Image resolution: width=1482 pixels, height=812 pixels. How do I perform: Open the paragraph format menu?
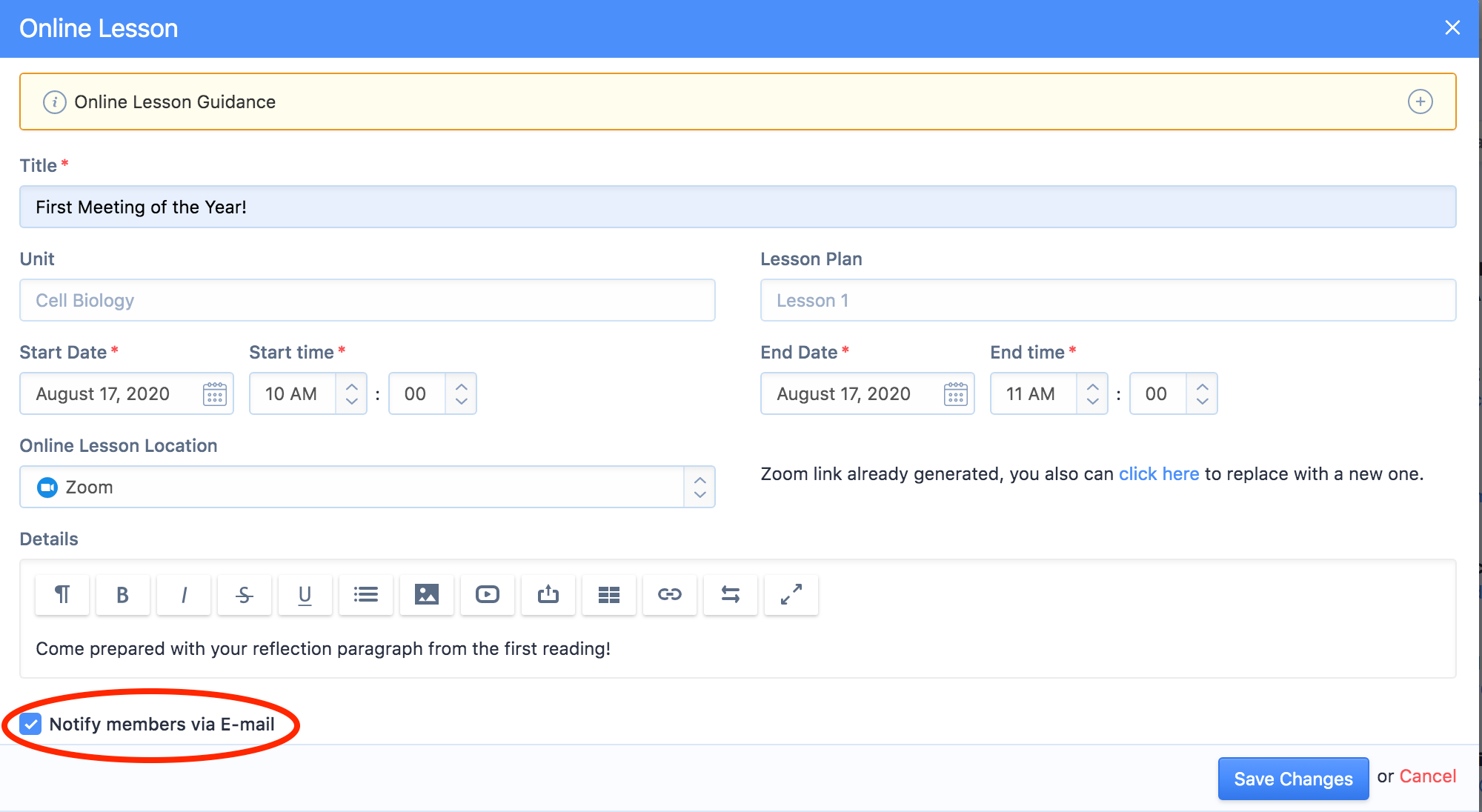tap(62, 595)
